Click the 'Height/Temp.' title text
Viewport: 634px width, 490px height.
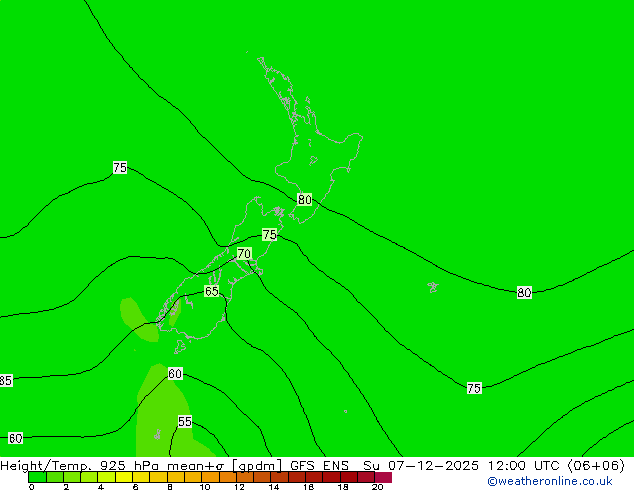pos(47,466)
